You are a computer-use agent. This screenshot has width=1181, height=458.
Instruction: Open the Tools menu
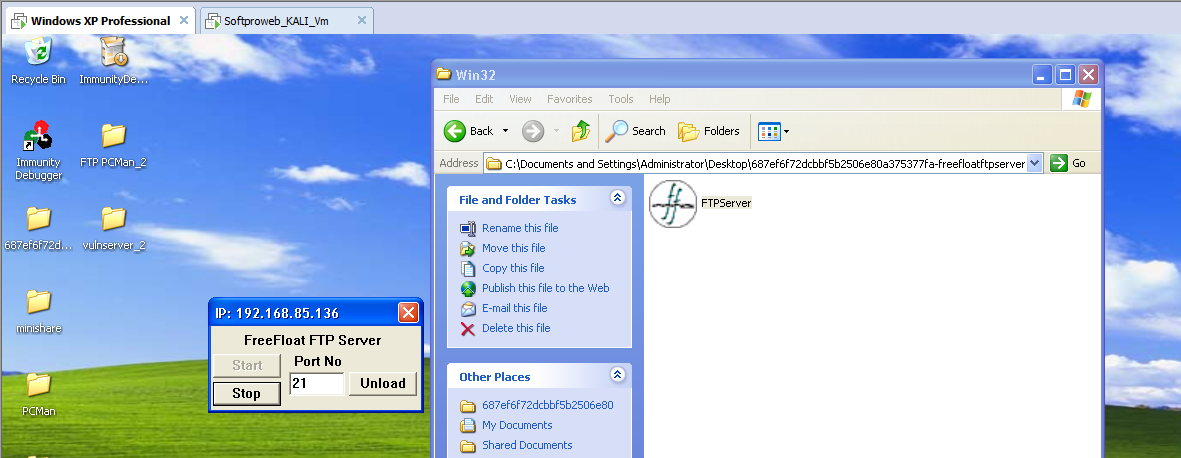621,99
